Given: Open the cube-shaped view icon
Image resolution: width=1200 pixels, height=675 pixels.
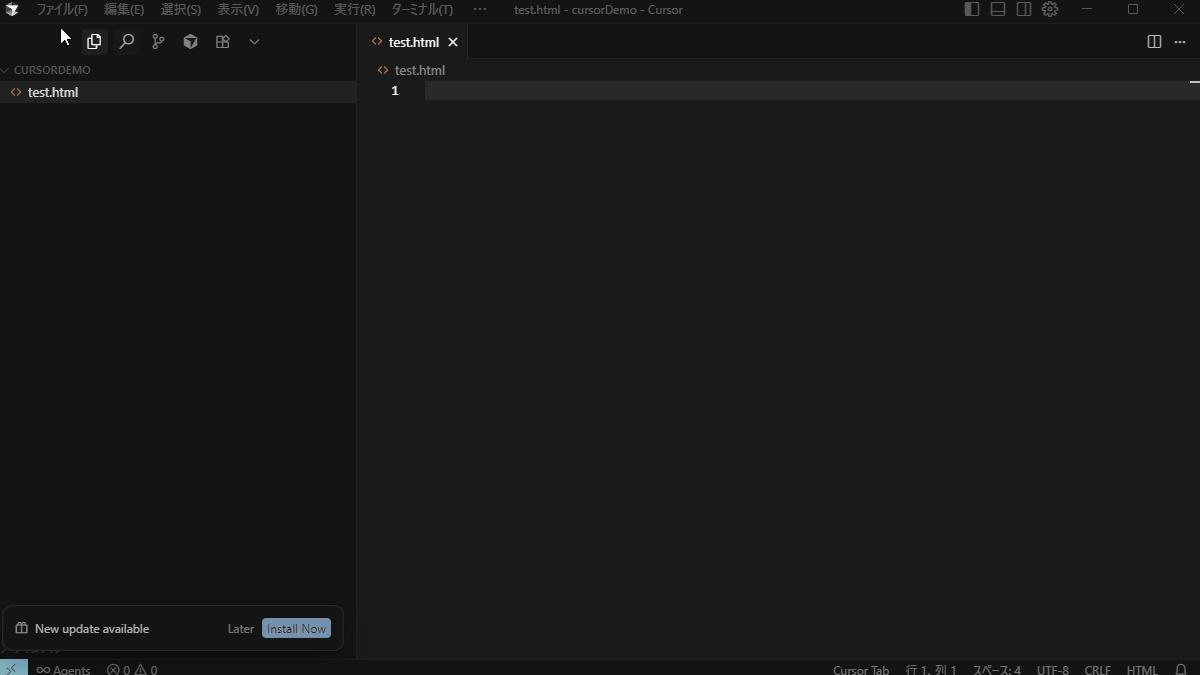Looking at the screenshot, I should click(190, 42).
